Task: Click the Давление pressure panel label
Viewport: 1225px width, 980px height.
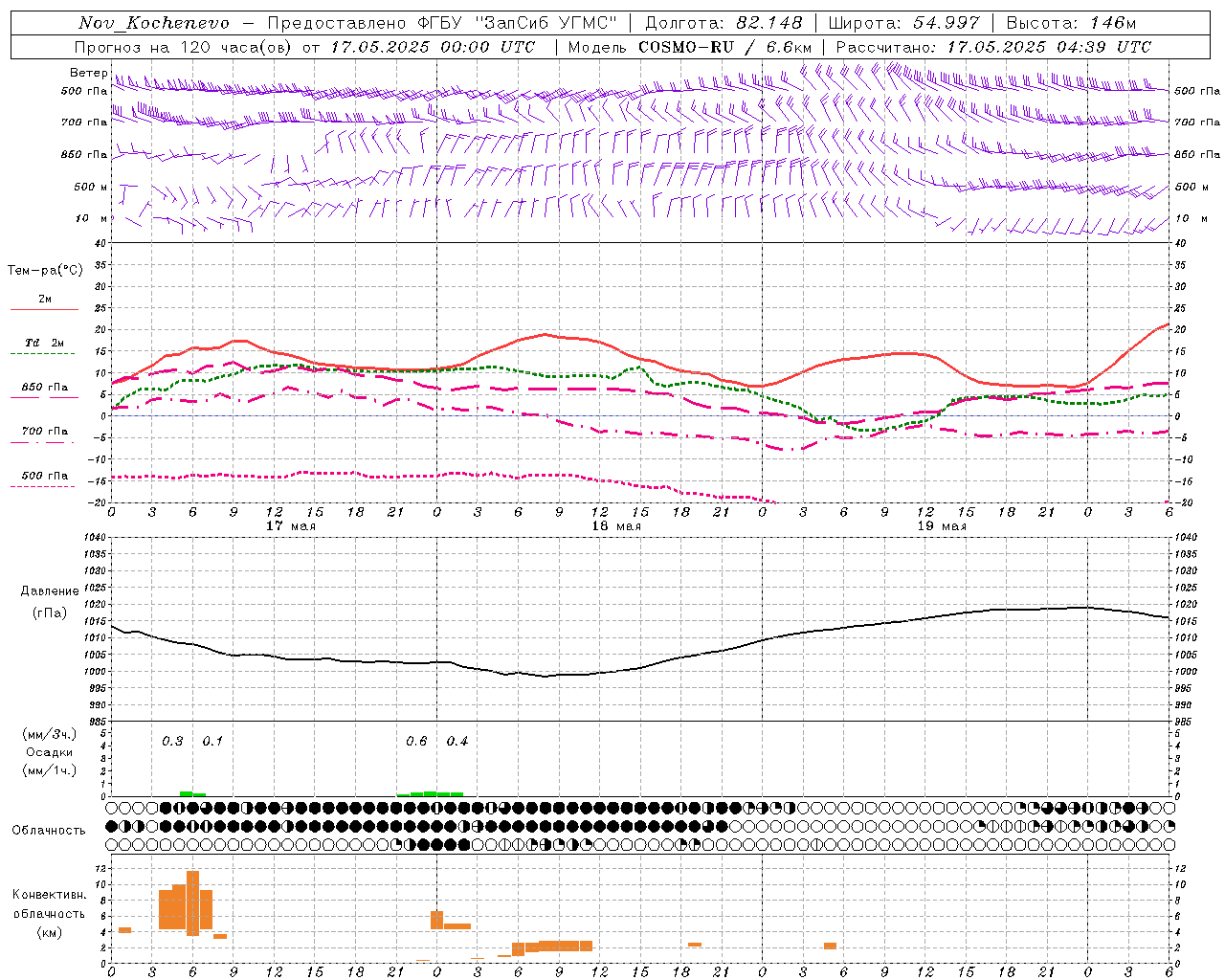Action: (50, 591)
